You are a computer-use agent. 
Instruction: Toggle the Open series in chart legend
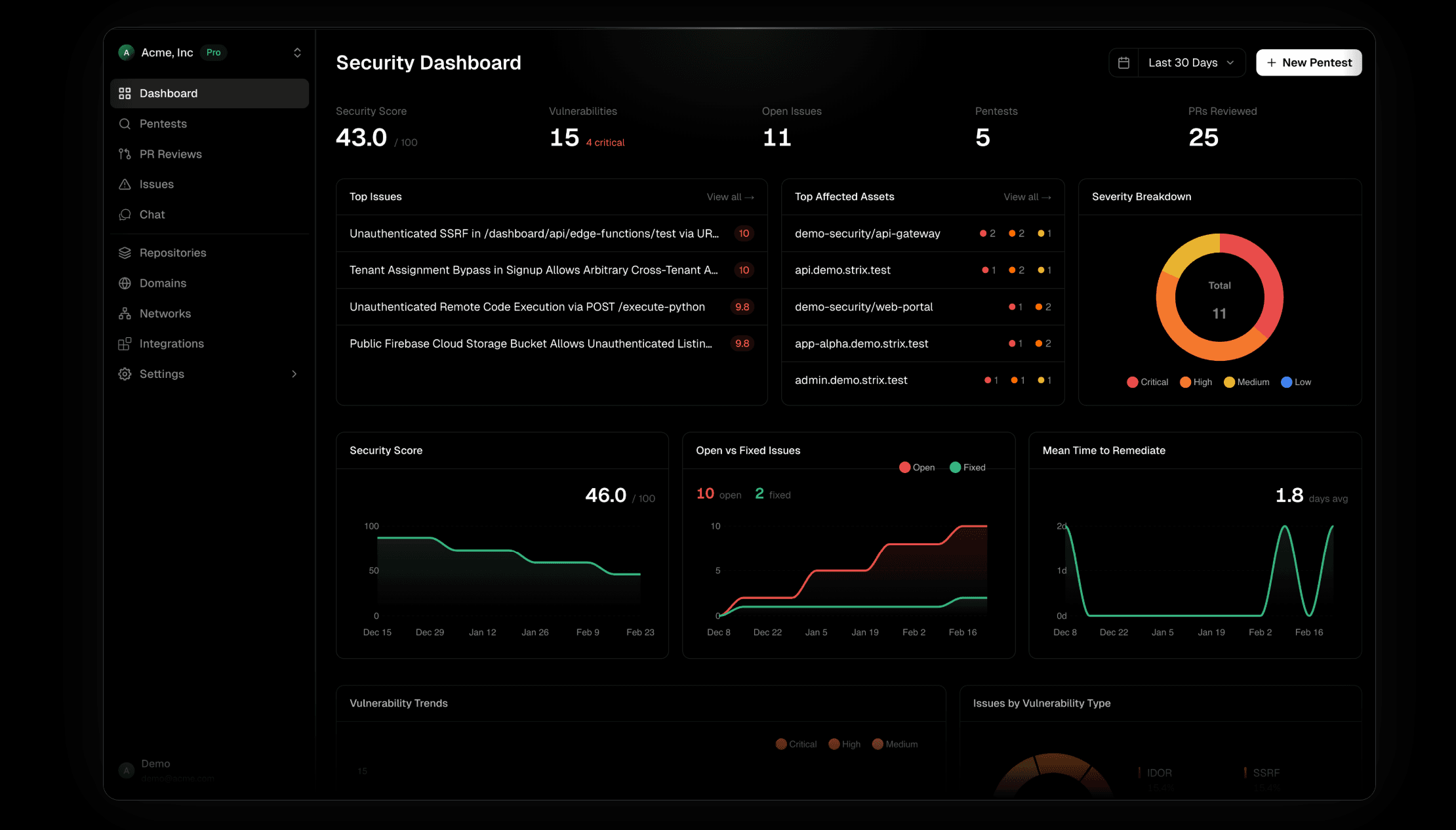(917, 468)
